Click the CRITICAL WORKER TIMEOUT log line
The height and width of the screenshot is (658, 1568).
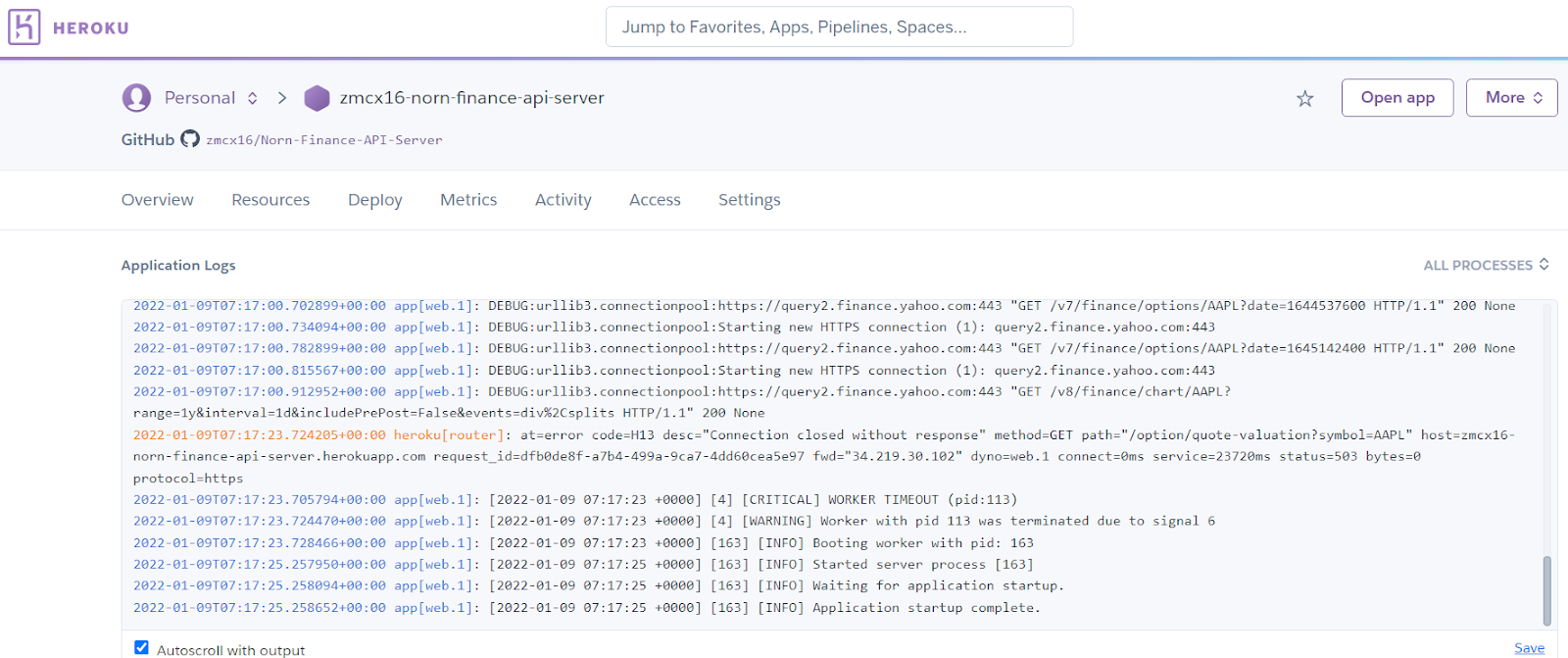[575, 499]
